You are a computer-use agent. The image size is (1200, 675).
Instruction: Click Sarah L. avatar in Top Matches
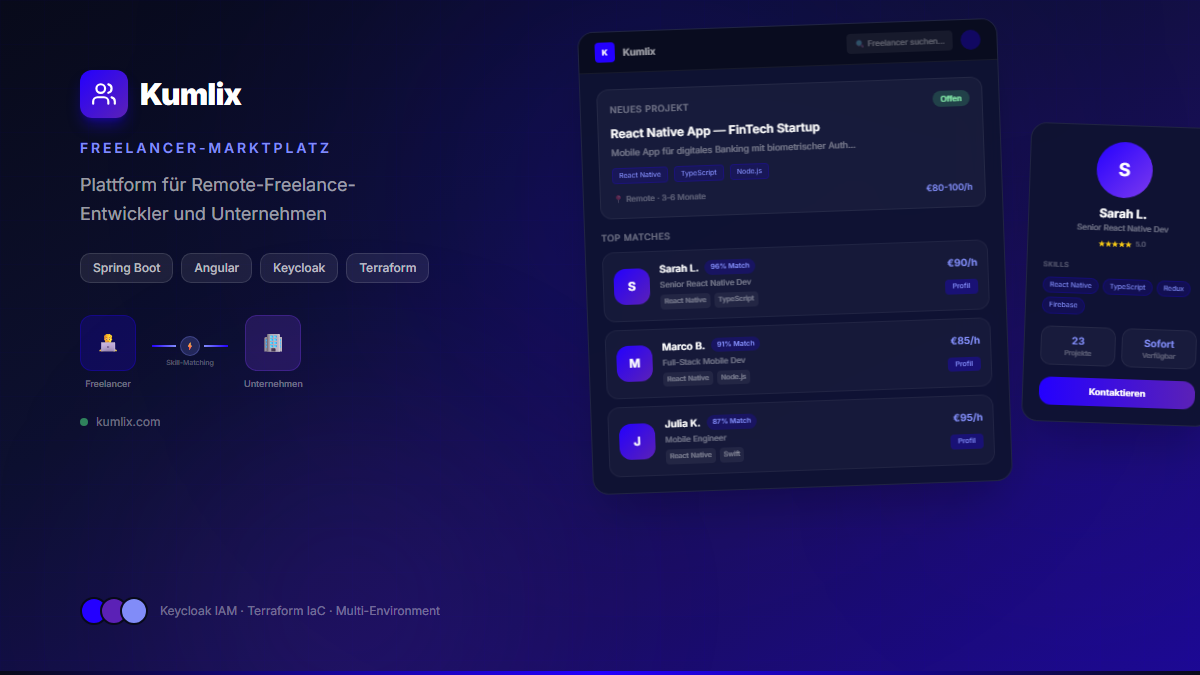[x=631, y=287]
